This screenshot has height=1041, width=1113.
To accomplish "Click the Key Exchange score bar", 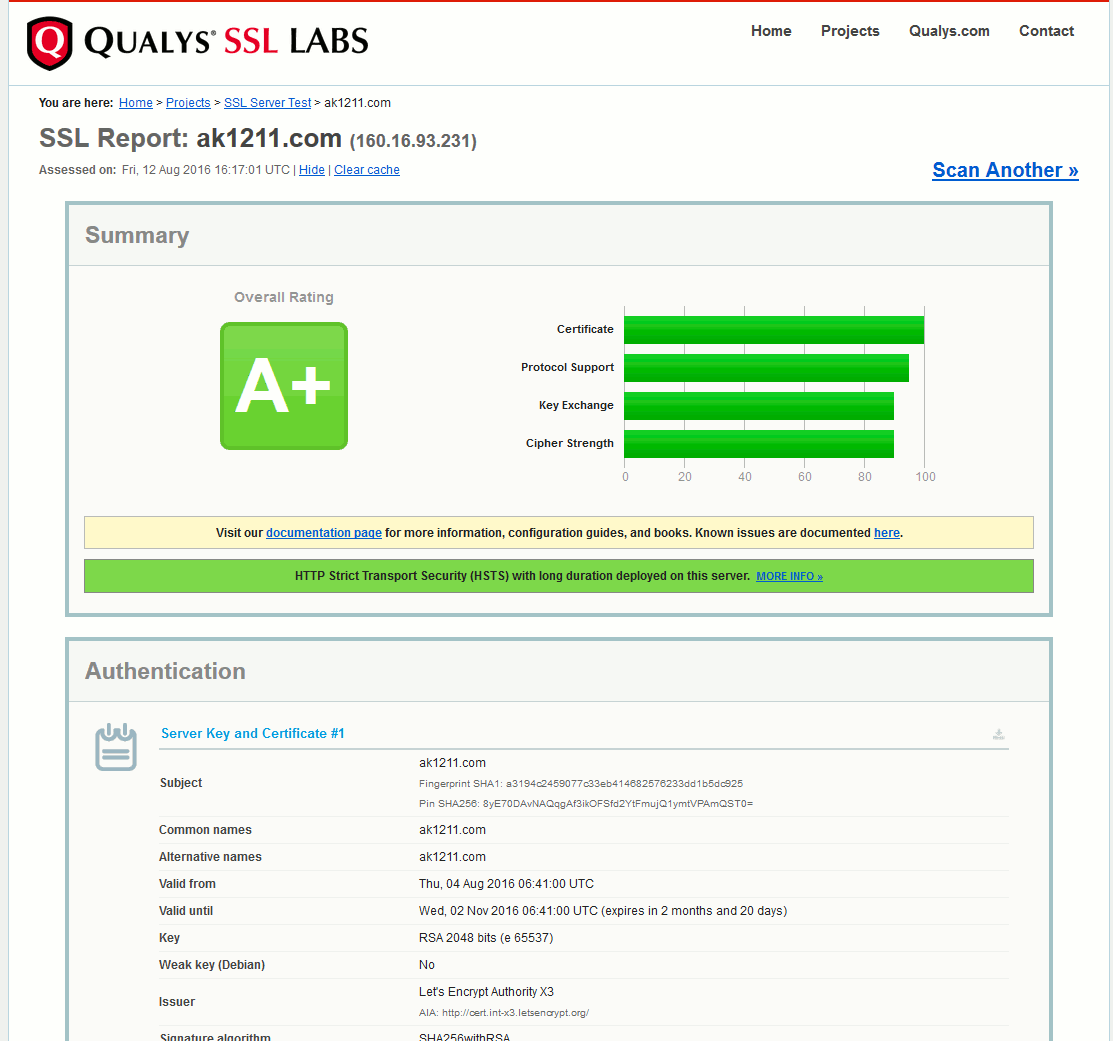I will (759, 406).
